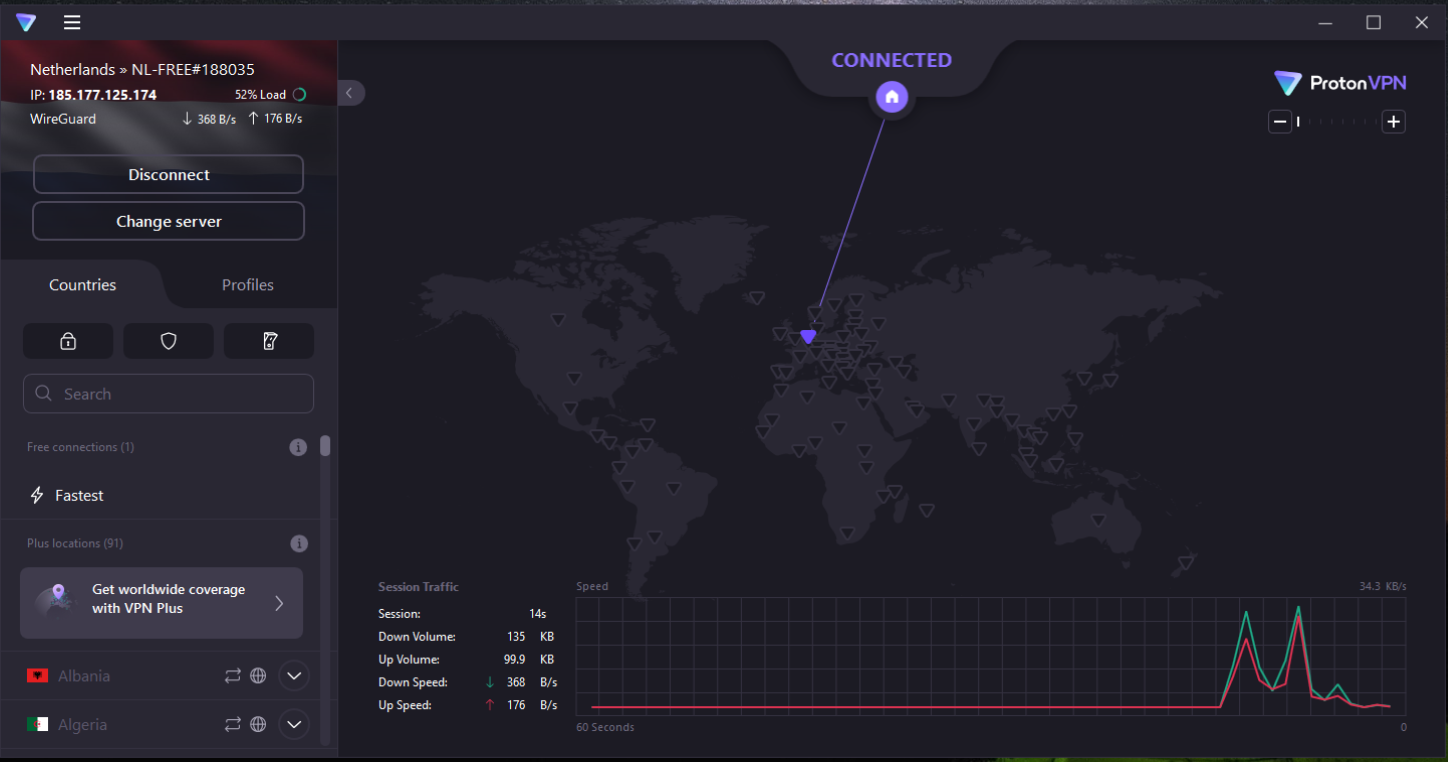Click the Search field
The height and width of the screenshot is (762, 1448).
[x=168, y=394]
